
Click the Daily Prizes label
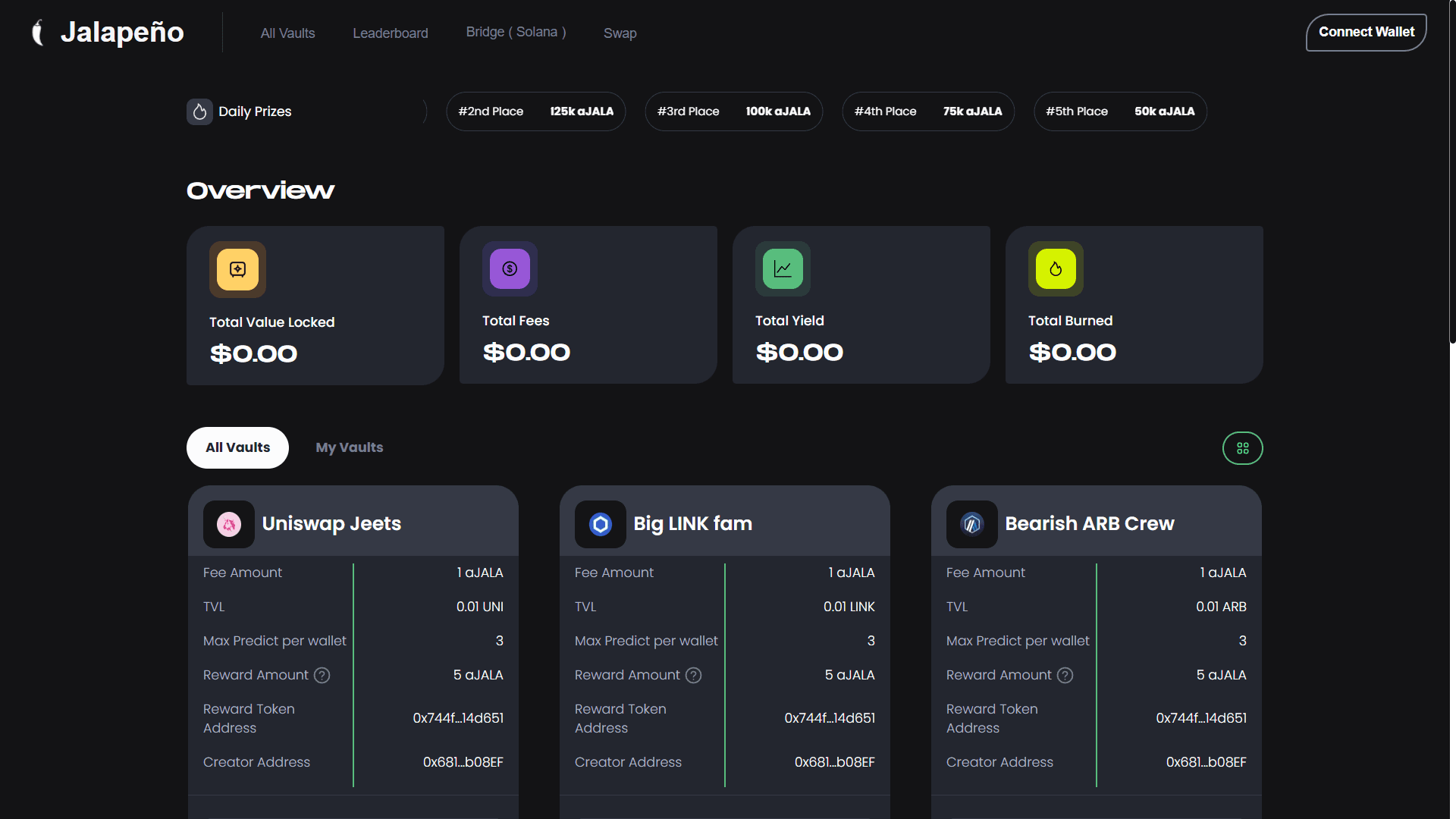tap(255, 111)
